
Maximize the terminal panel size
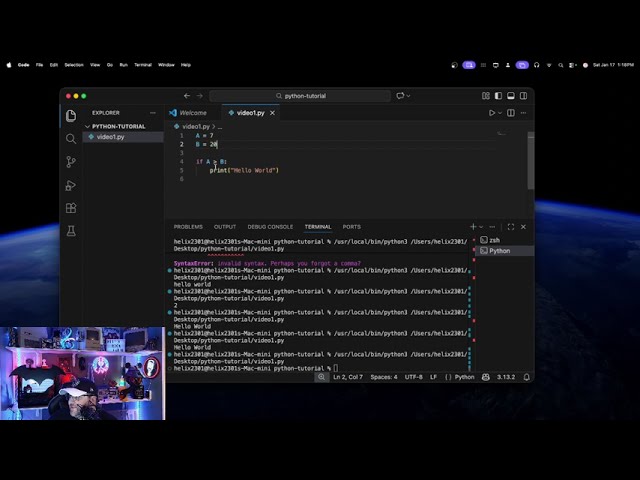(x=511, y=227)
